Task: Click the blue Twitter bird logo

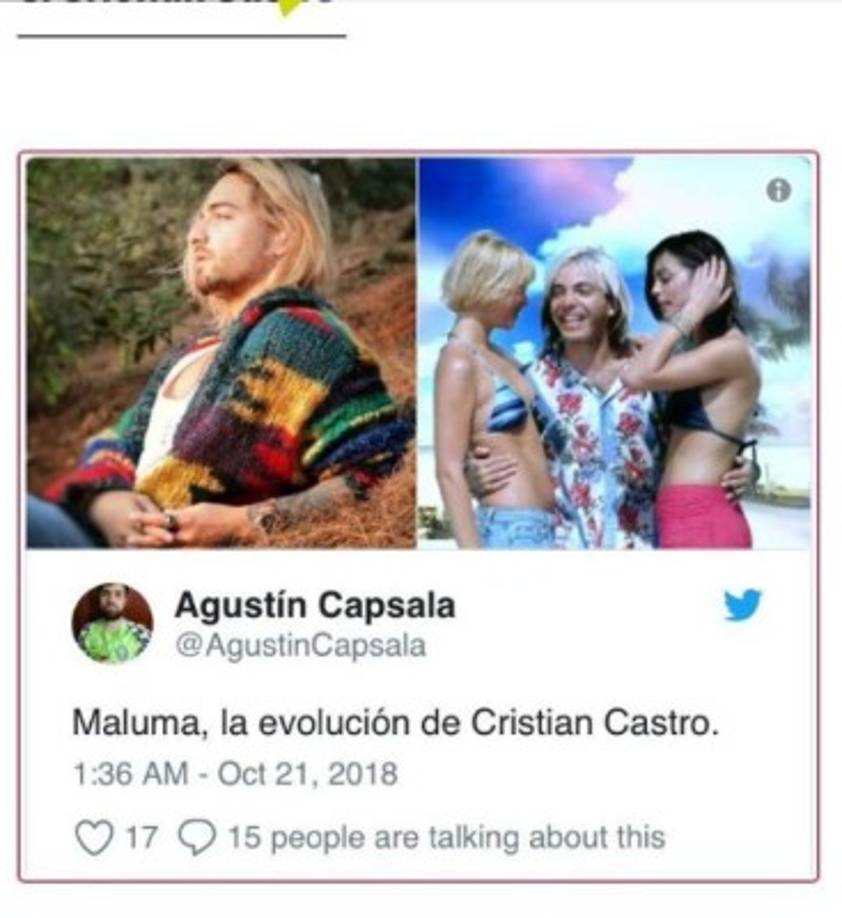Action: [x=743, y=604]
